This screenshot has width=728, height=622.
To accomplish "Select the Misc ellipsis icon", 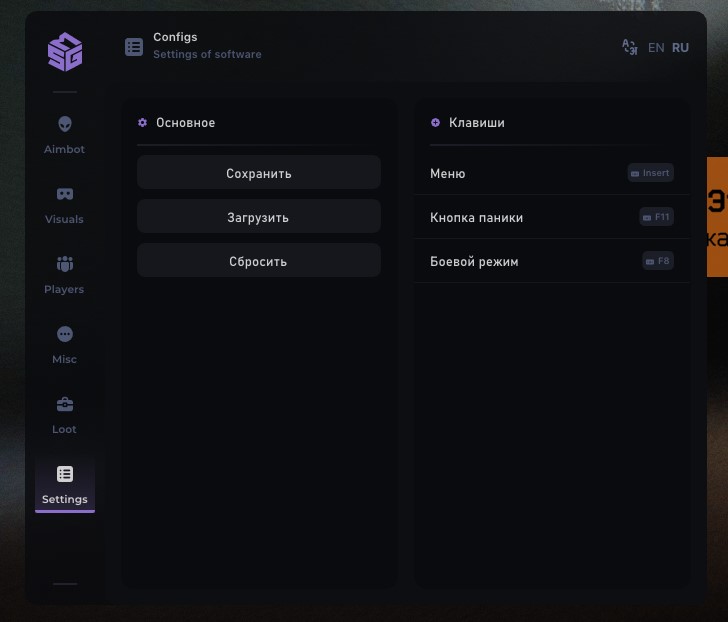I will click(65, 334).
